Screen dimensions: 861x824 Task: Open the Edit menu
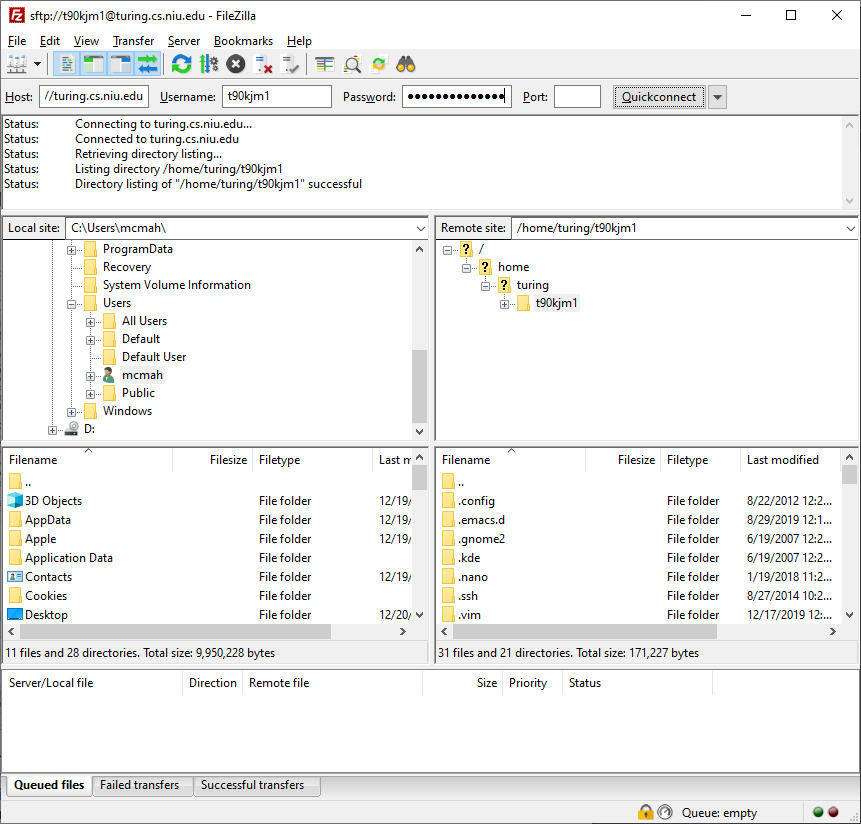tap(49, 41)
